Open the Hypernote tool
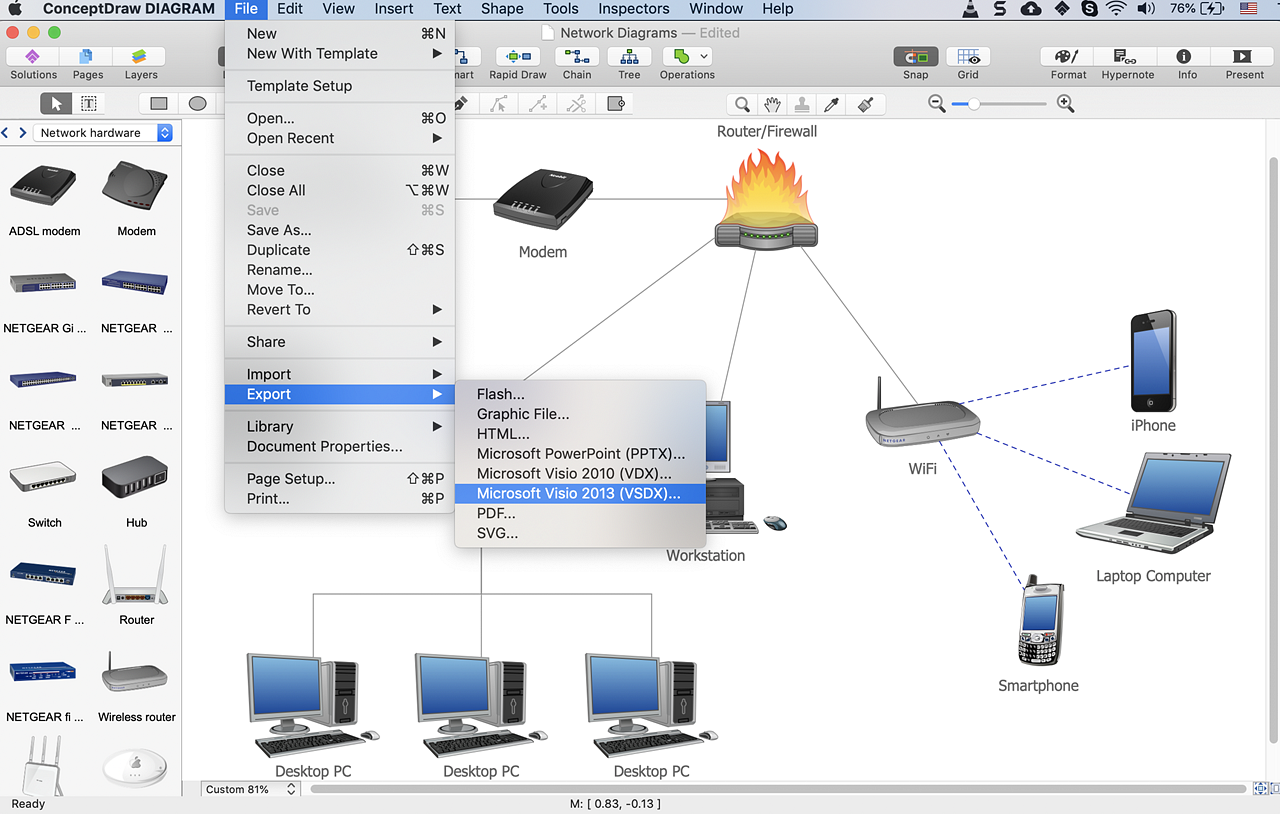This screenshot has width=1280, height=815. point(1127,63)
